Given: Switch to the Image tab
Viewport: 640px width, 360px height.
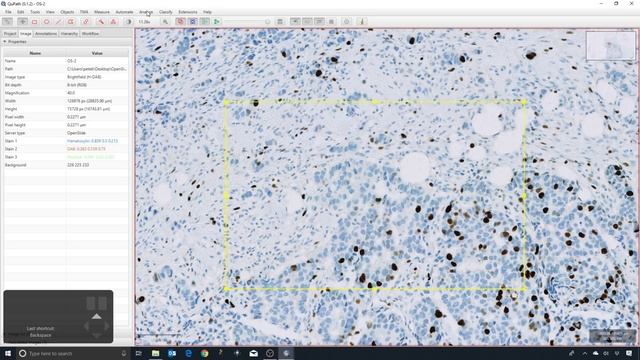Looking at the screenshot, I should point(26,33).
